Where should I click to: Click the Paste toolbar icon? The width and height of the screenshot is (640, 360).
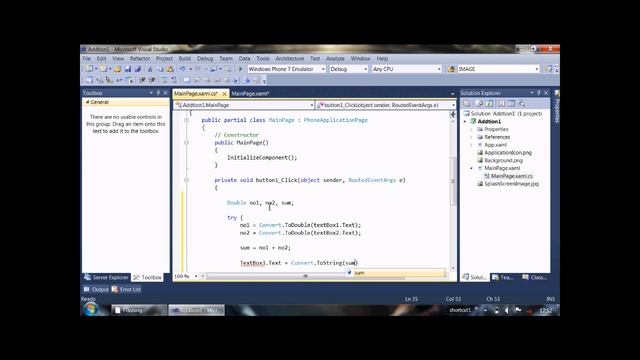[170, 69]
